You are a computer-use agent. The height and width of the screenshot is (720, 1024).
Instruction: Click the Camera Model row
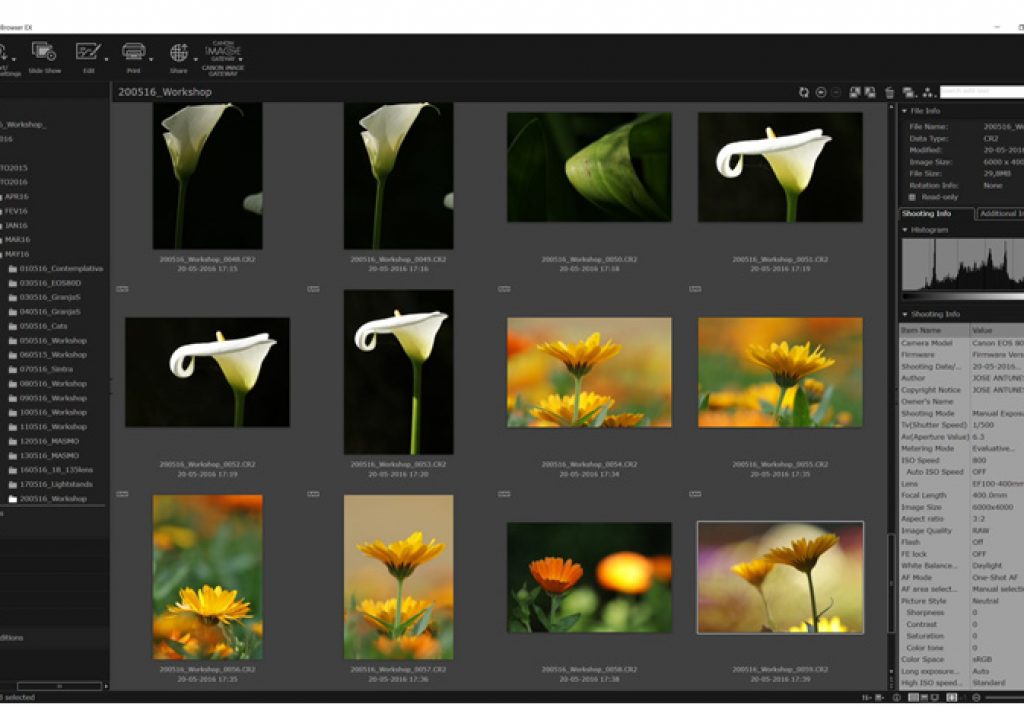(x=961, y=343)
